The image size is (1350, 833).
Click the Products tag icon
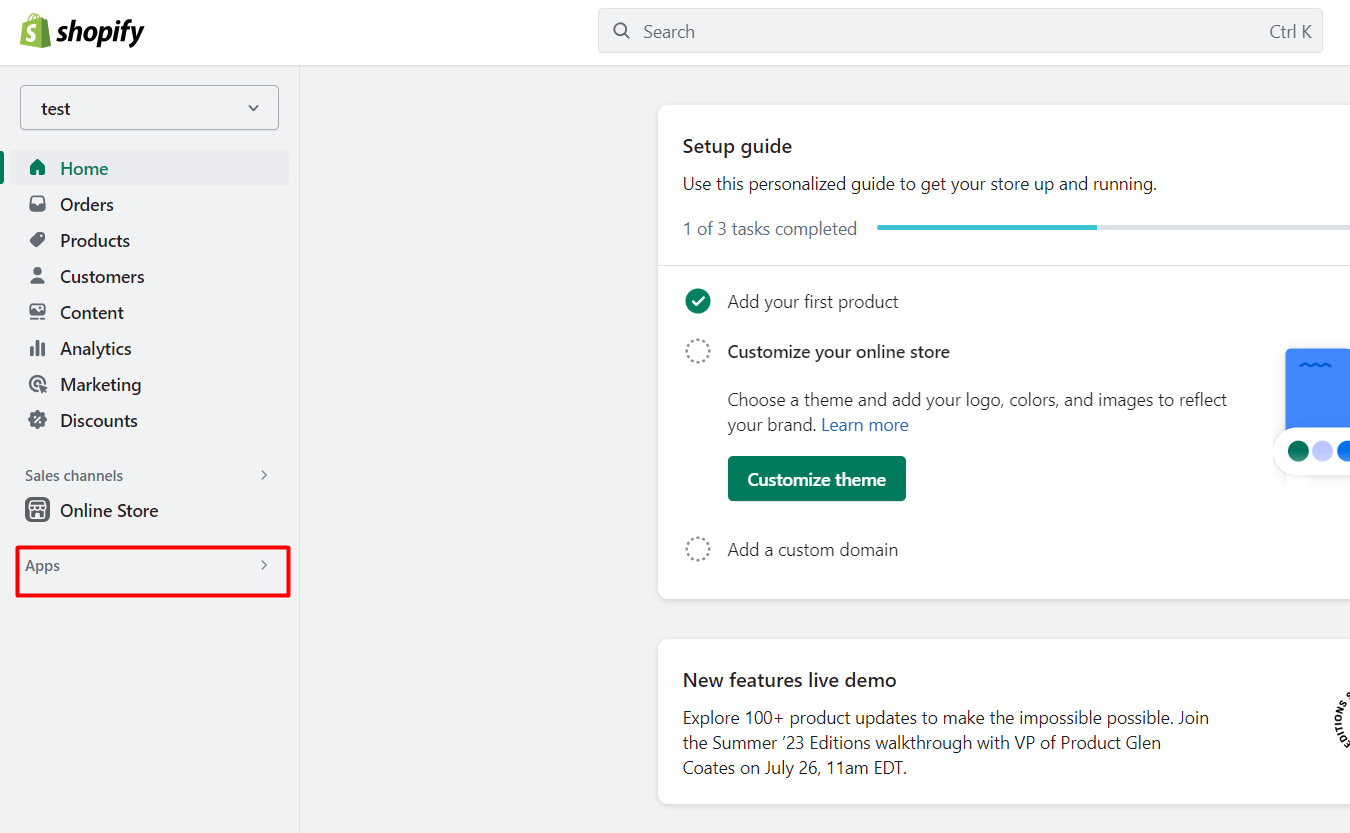(38, 240)
